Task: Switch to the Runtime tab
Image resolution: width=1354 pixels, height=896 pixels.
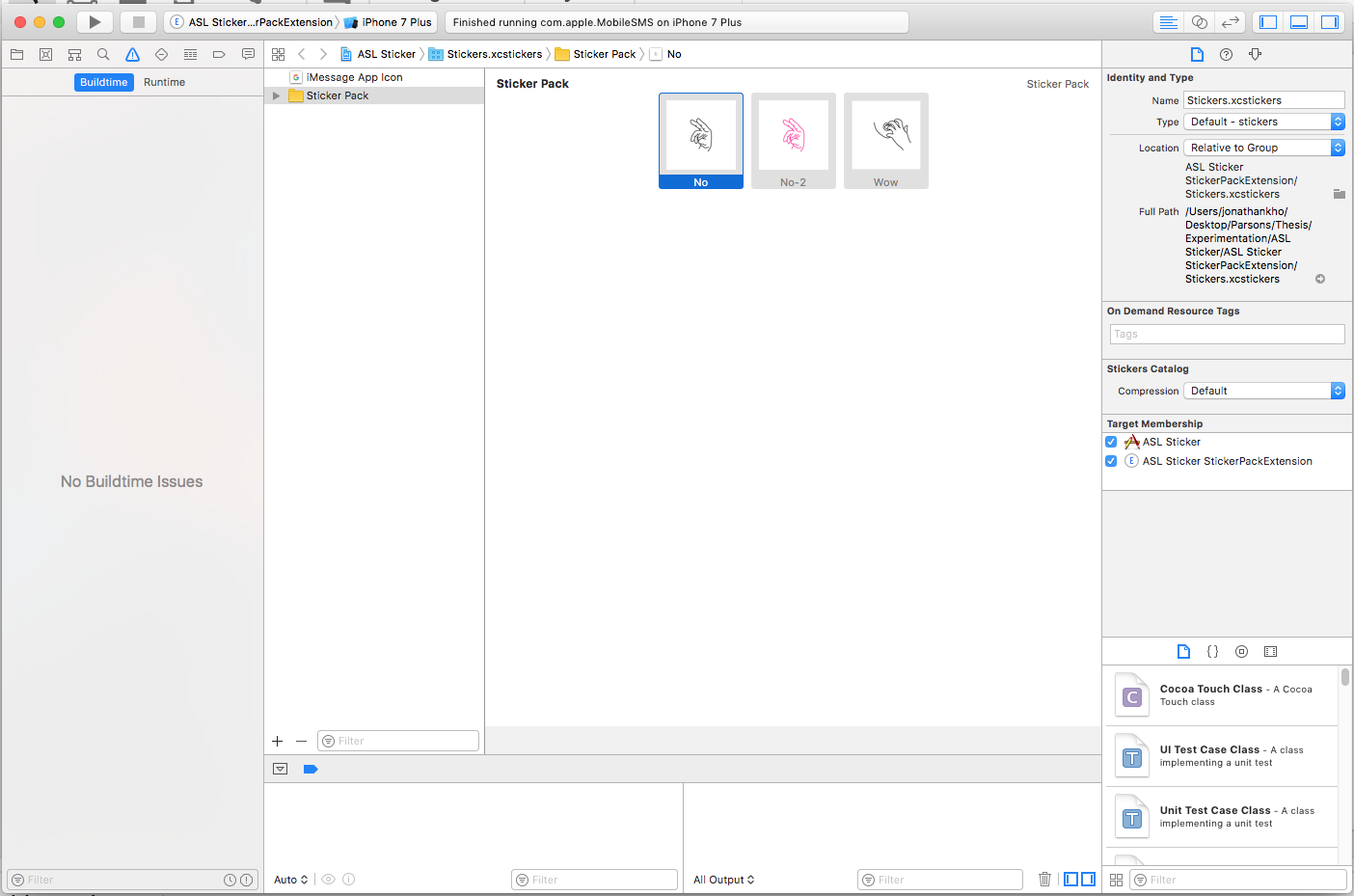Action: (x=164, y=82)
